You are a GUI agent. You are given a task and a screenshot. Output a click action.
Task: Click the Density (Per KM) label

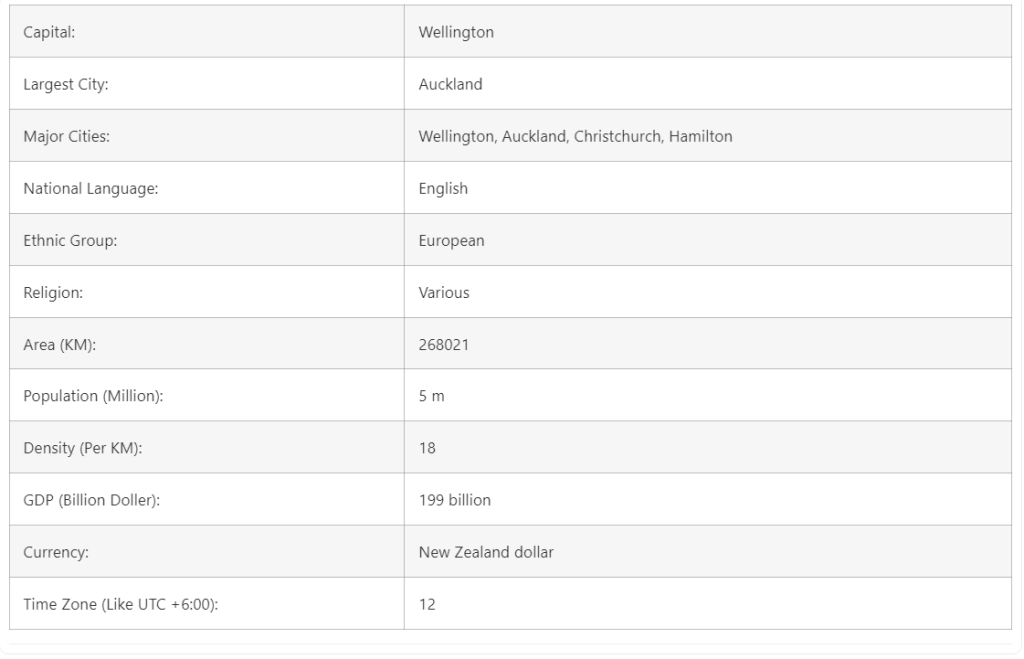[83, 448]
